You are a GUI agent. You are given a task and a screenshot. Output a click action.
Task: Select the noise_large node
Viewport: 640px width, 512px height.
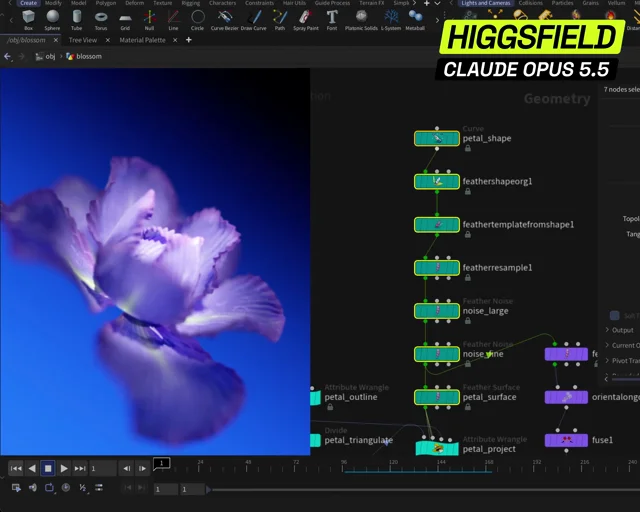(x=437, y=311)
